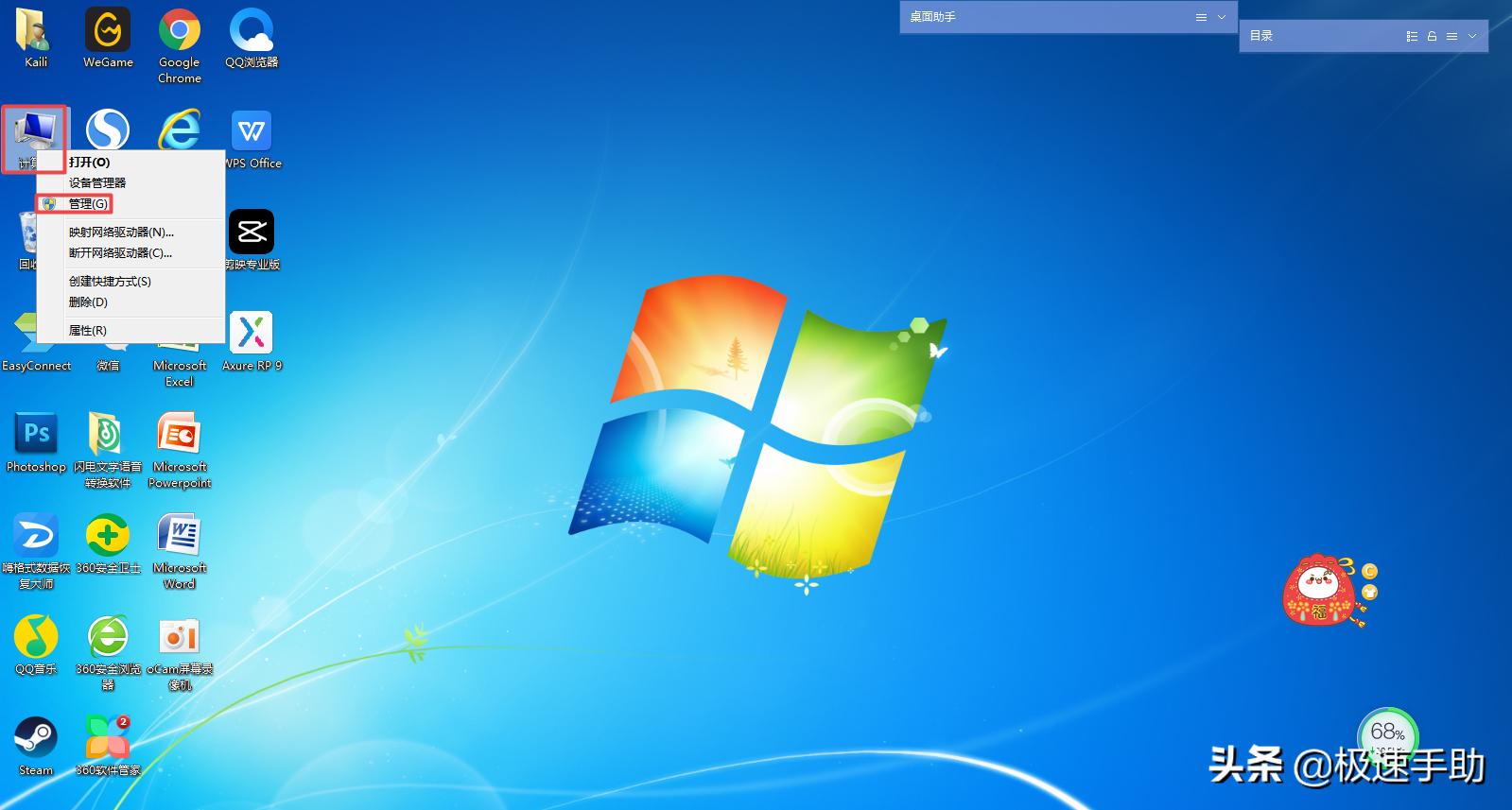Expand the 桌面助手 panel chevron
The height and width of the screenshot is (810, 1512).
click(x=1222, y=17)
